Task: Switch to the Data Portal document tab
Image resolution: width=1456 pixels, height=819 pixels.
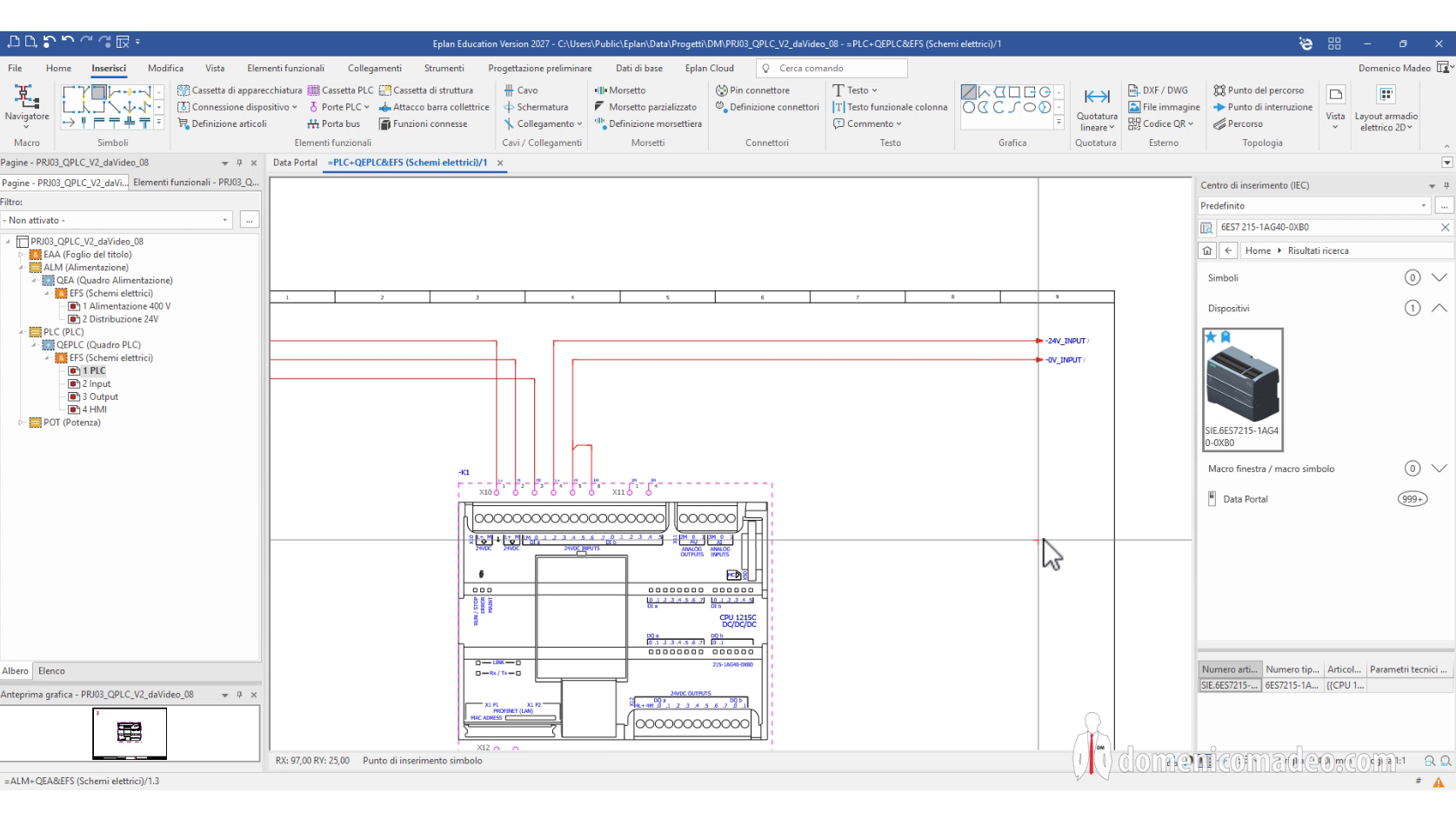Action: (x=295, y=163)
